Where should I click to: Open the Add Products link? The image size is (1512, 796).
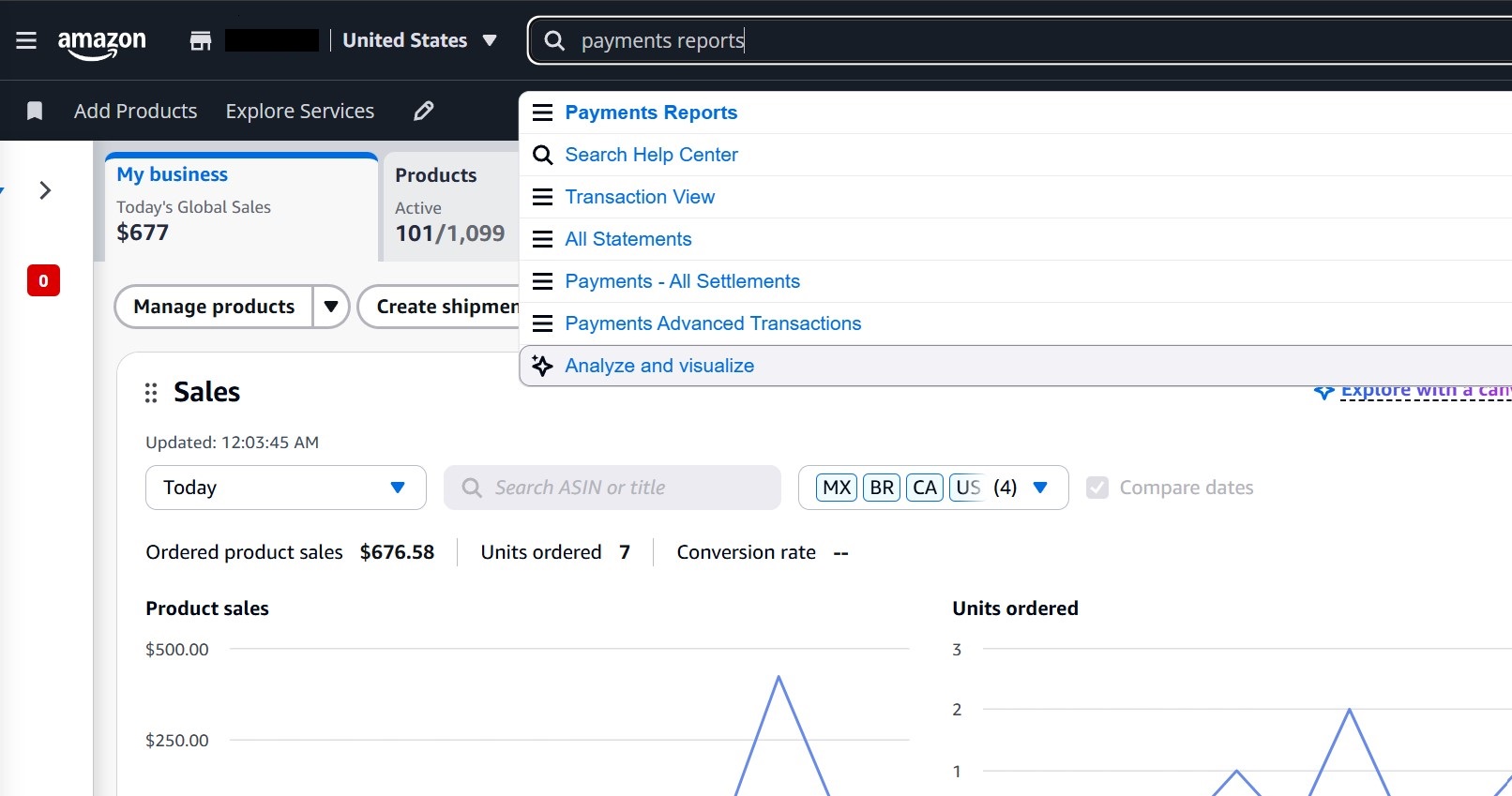(x=136, y=111)
